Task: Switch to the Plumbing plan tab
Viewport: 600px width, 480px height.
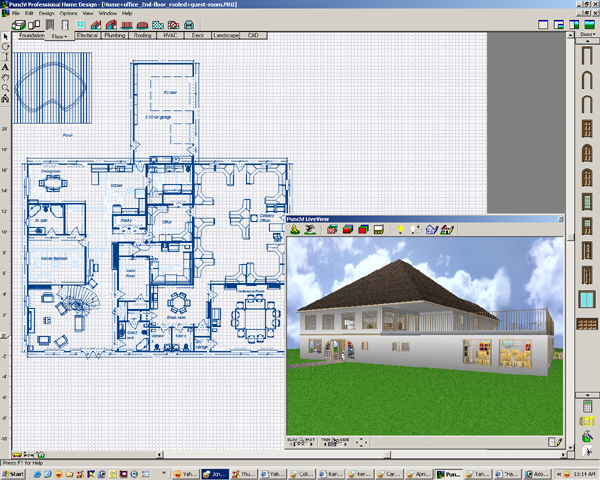Action: (115, 35)
